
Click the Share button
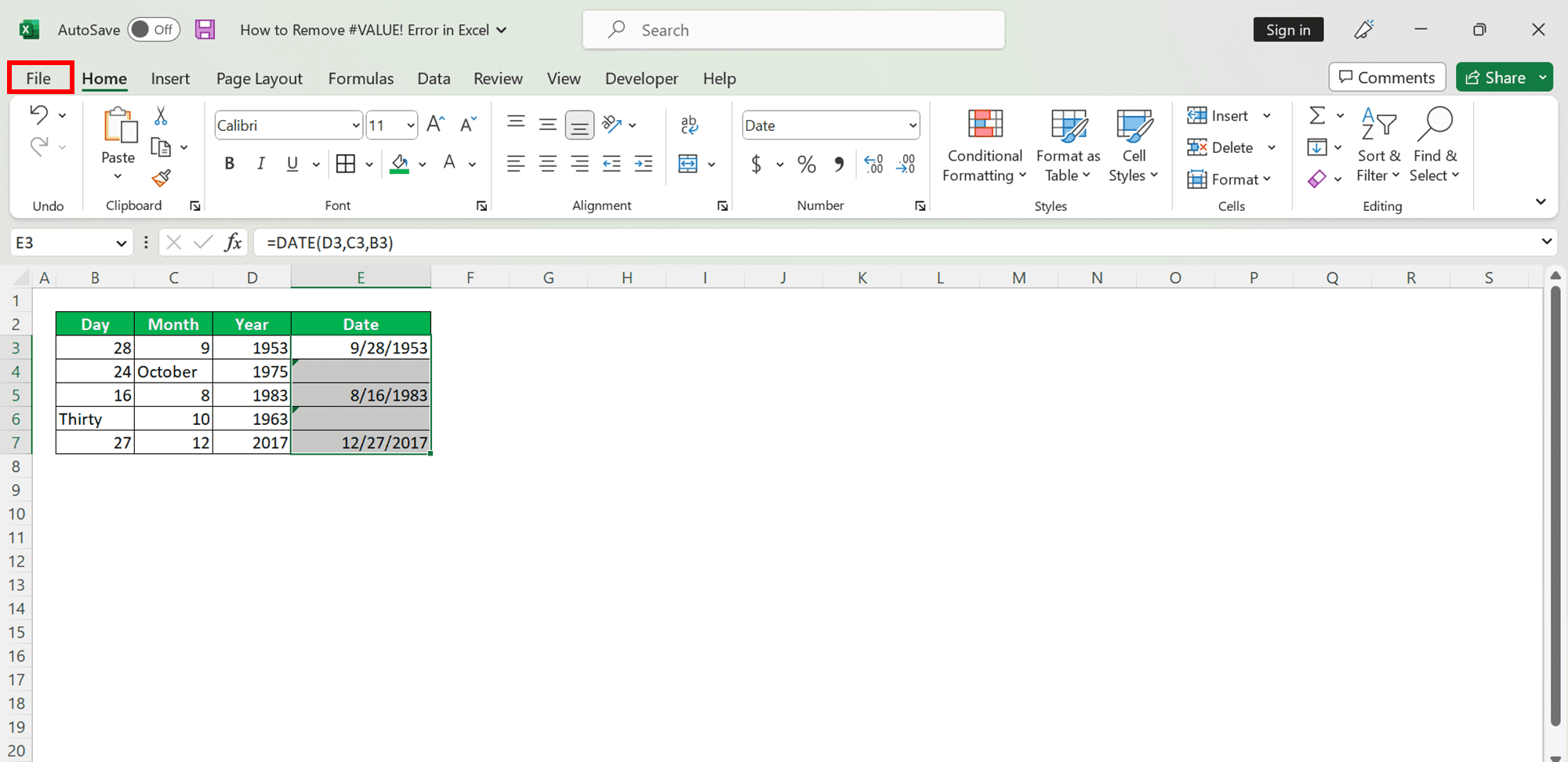[x=1496, y=78]
